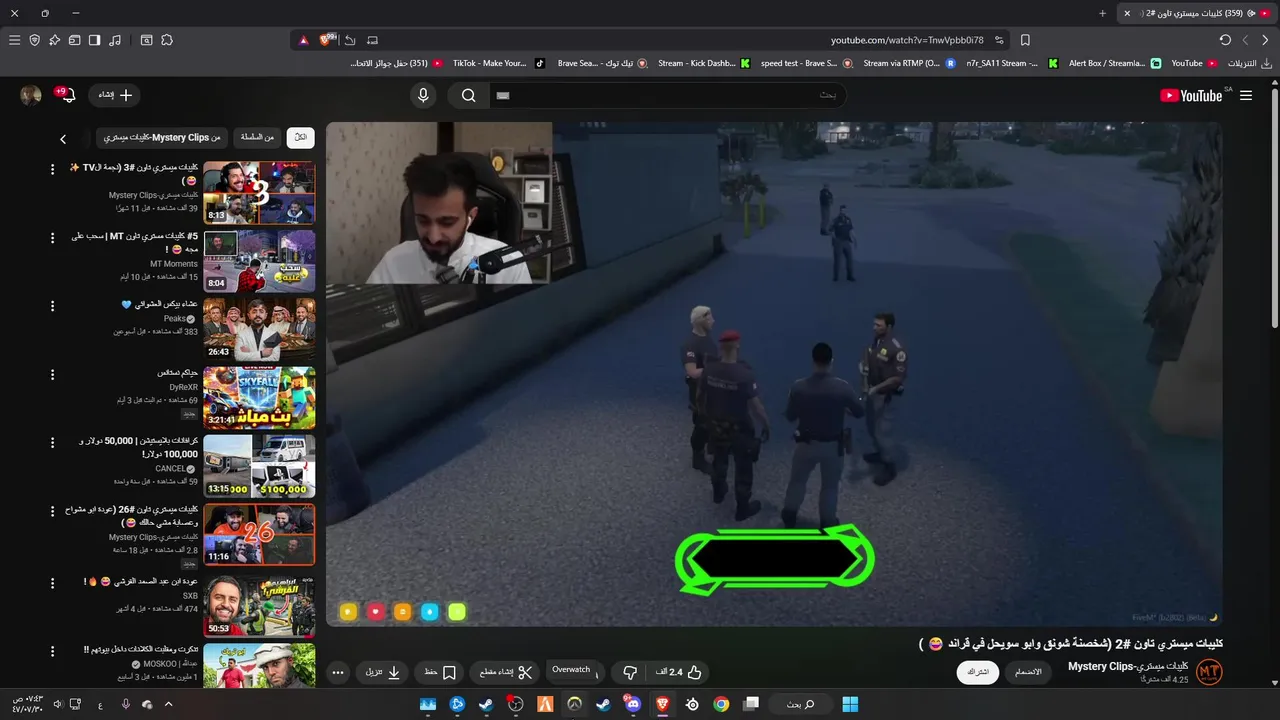Open the n7r_SA11 Stream bookmark
Viewport: 1280px width, 720px height.
[x=1011, y=63]
